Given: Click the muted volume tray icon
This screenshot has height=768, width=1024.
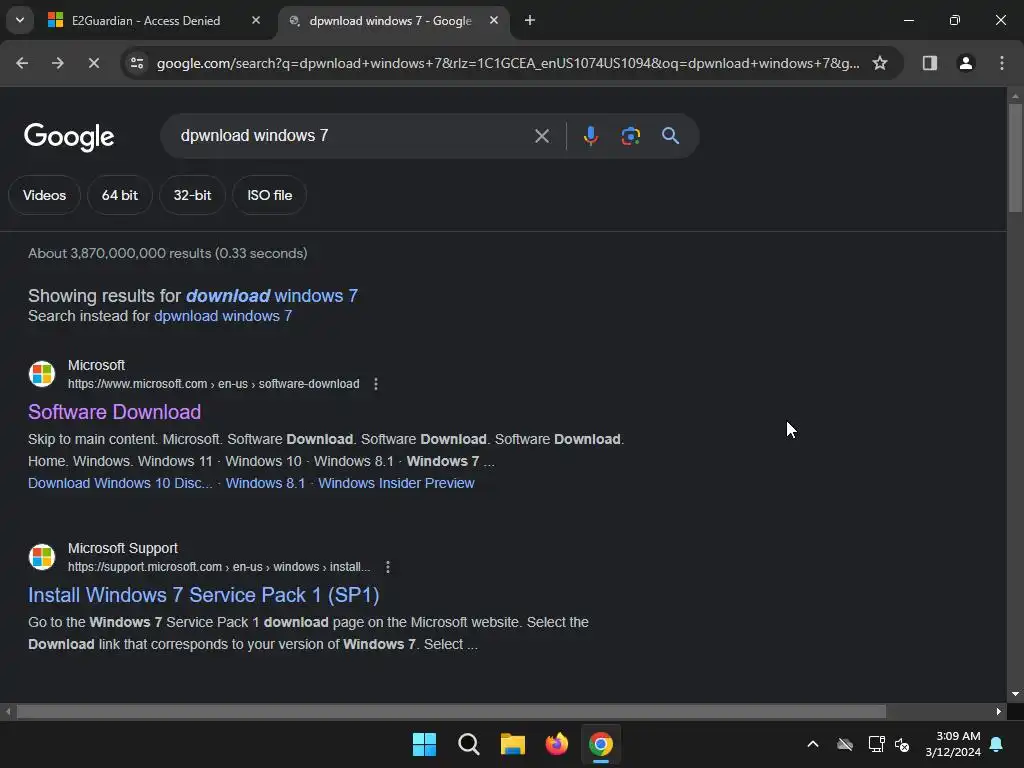Looking at the screenshot, I should pos(902,744).
